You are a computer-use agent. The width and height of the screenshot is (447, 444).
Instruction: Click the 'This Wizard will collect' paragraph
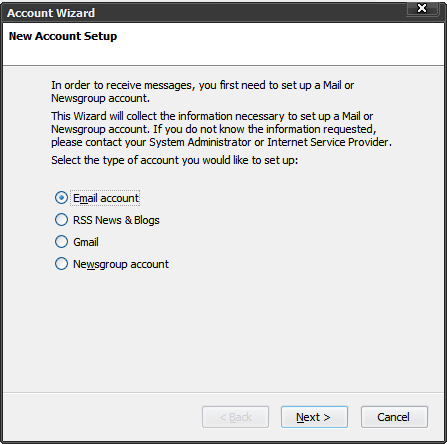221,129
